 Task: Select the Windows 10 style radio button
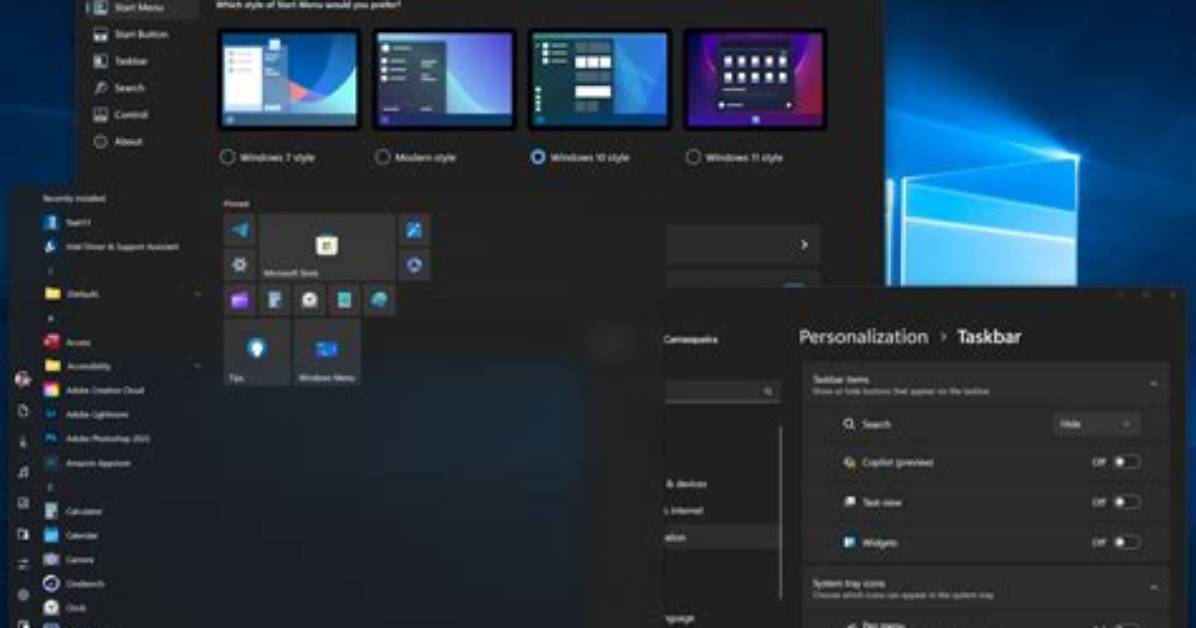pos(538,157)
